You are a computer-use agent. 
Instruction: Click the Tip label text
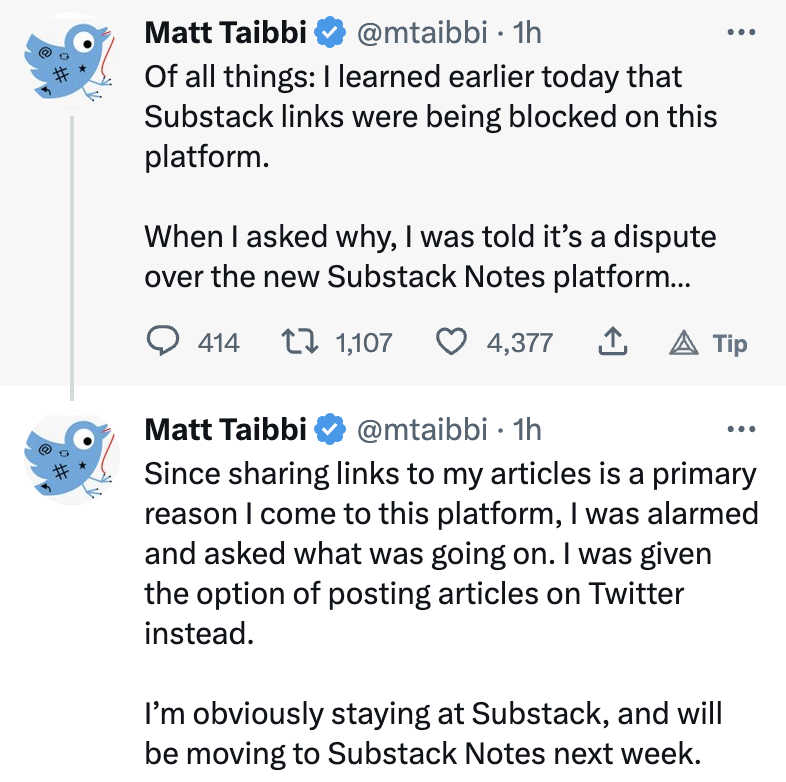730,344
